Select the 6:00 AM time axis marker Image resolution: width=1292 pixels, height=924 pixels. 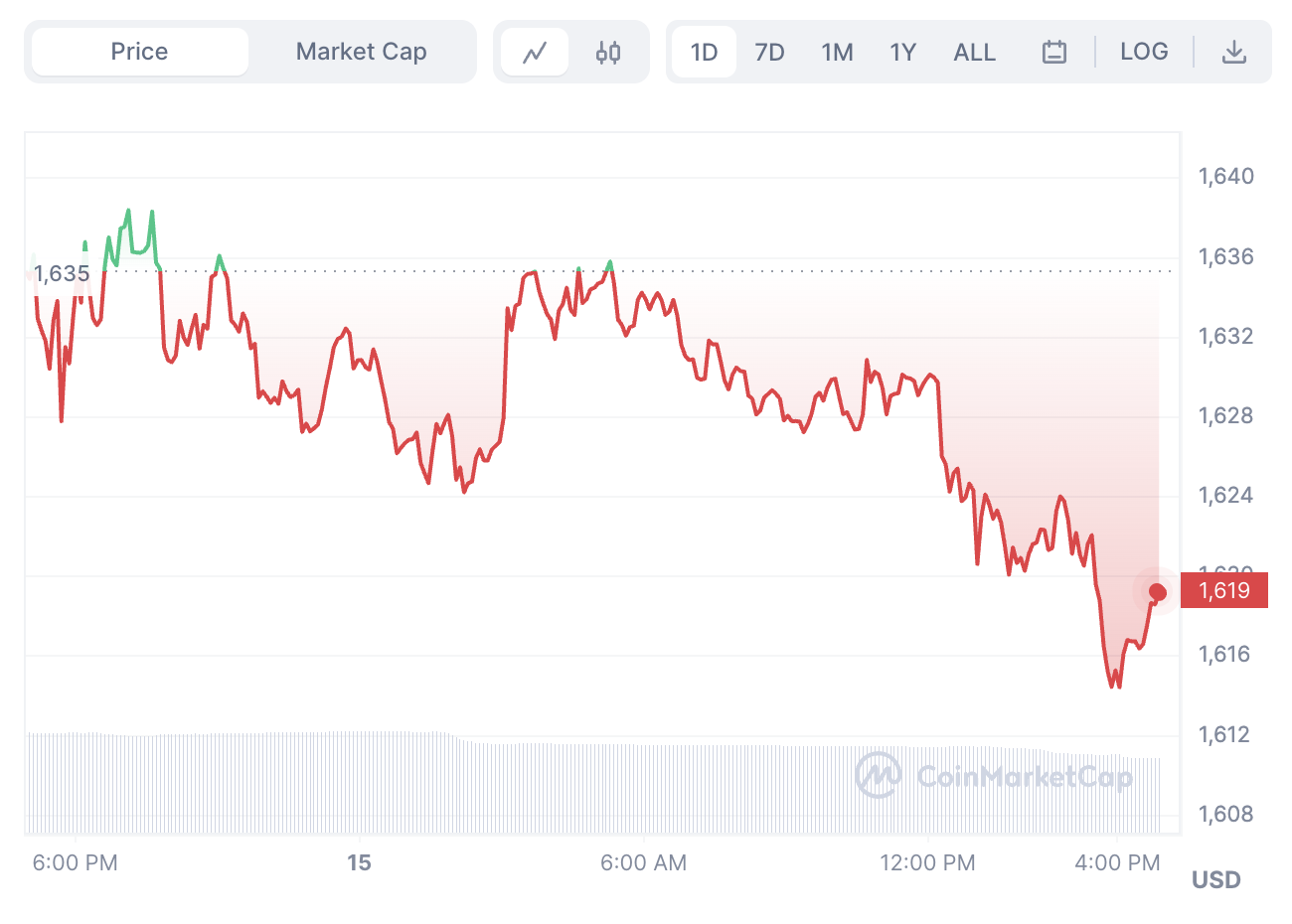[x=643, y=862]
